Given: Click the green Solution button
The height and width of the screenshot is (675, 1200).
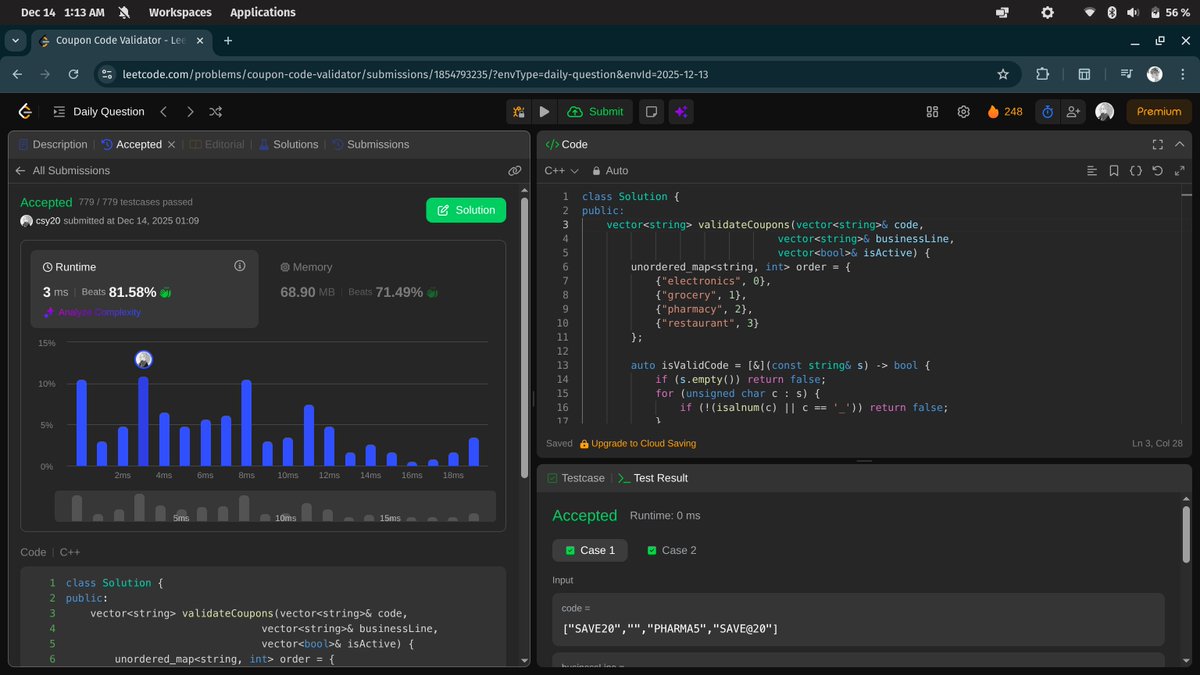Looking at the screenshot, I should [466, 210].
